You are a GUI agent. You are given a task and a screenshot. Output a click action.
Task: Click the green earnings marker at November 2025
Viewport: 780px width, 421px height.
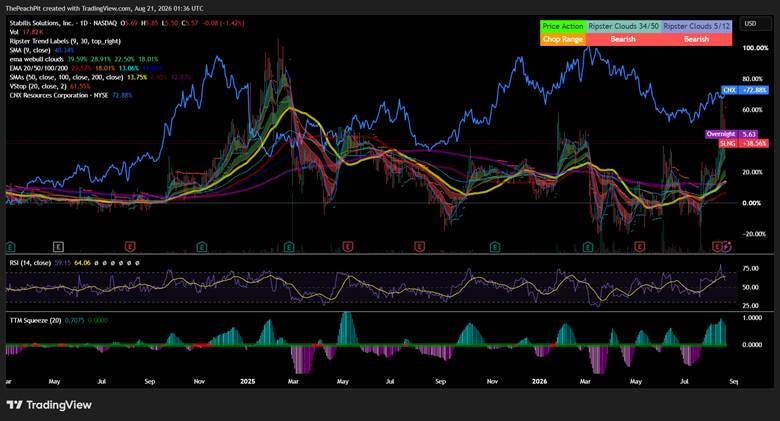coord(494,246)
